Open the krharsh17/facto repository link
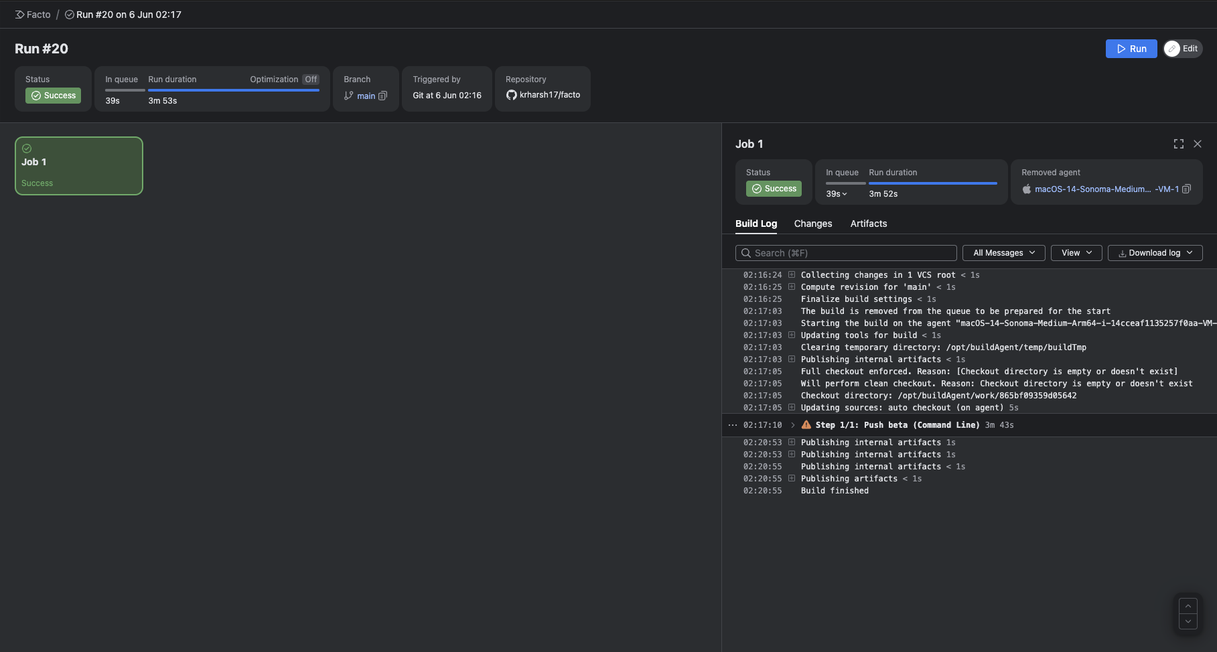Screen dimensions: 1217x652 click(x=550, y=95)
